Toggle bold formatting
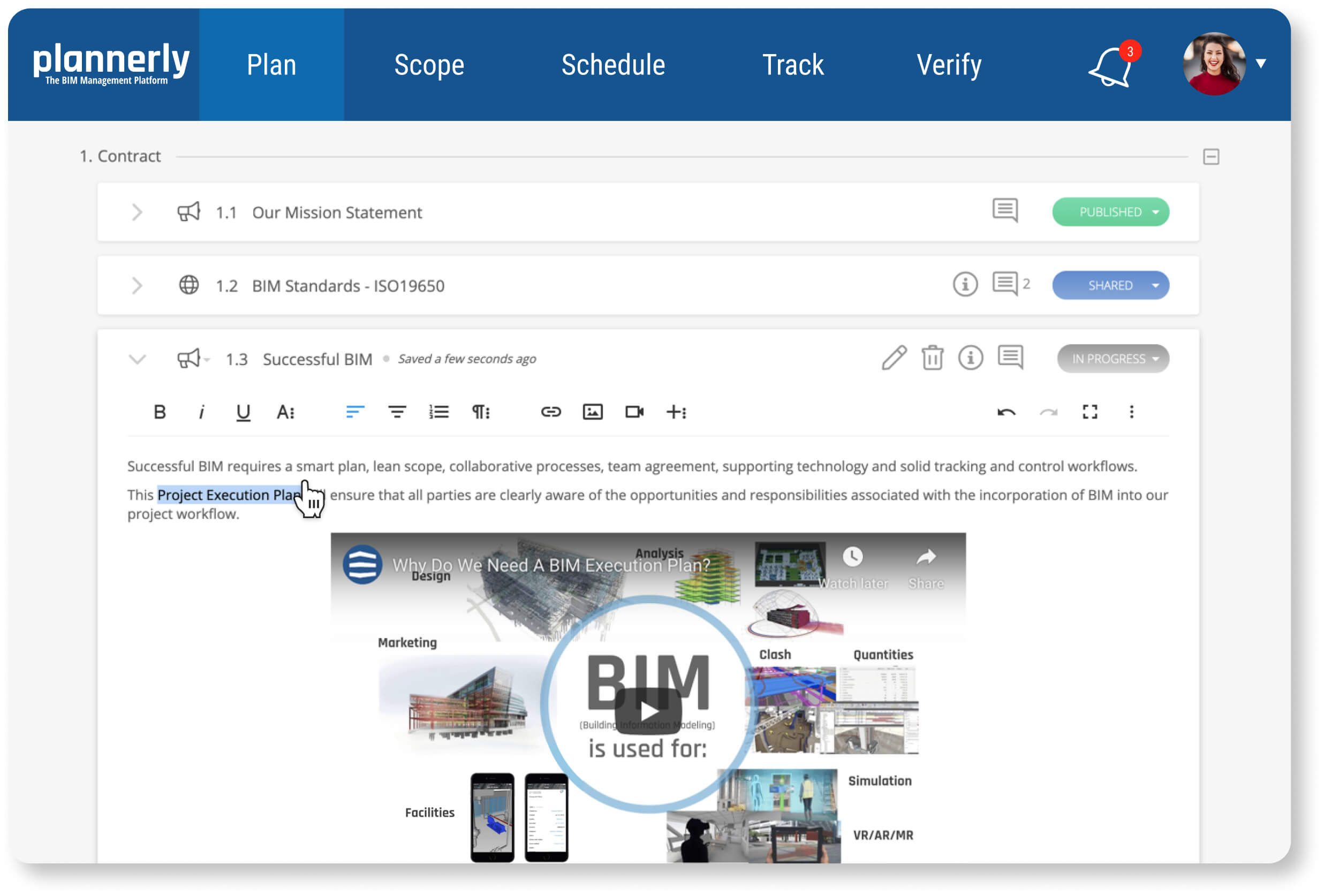This screenshot has height=896, width=1324. pos(160,412)
